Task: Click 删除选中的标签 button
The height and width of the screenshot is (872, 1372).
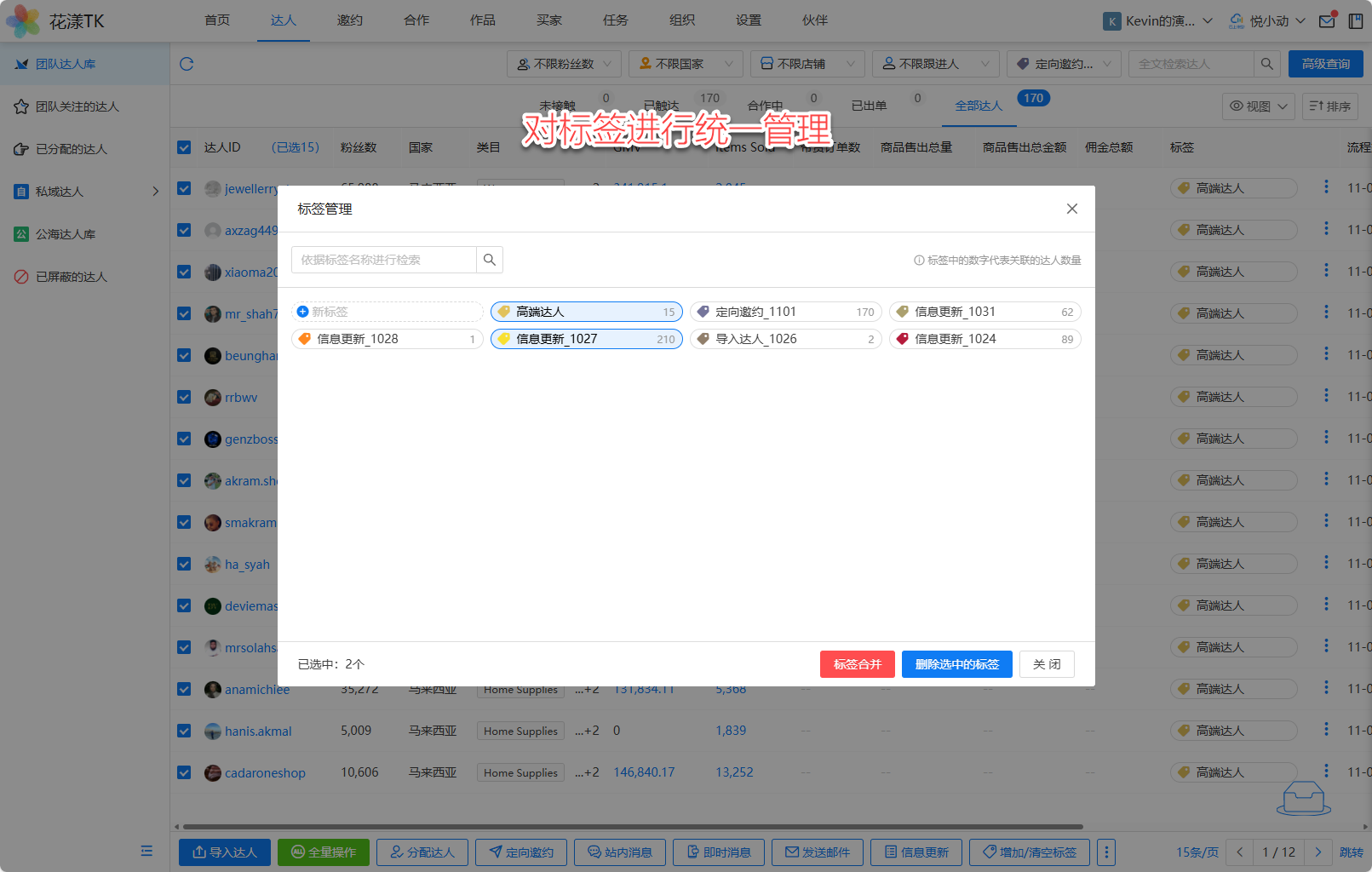Action: pyautogui.click(x=956, y=664)
